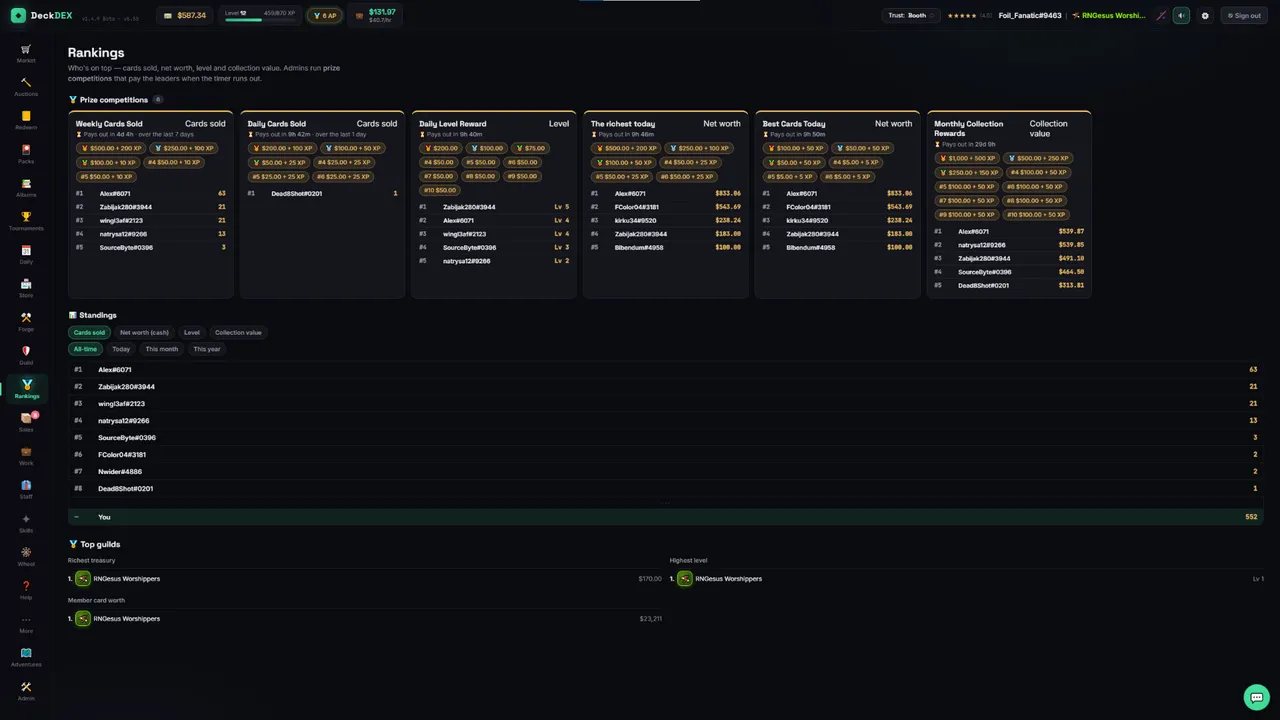Viewport: 1280px width, 720px height.
Task: Go to Redeem in the sidebar
Action: tap(26, 120)
